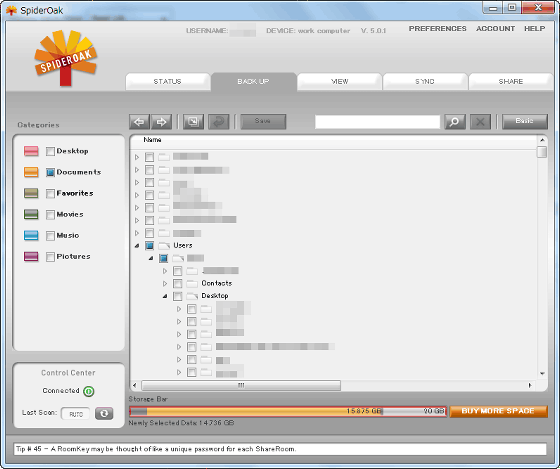
Task: Switch to the VIEW tab
Action: [x=339, y=82]
